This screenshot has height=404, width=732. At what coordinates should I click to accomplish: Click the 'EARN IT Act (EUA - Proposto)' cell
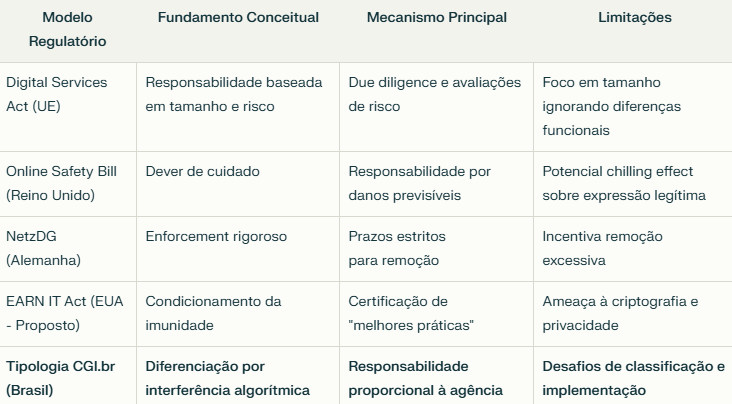click(x=68, y=314)
